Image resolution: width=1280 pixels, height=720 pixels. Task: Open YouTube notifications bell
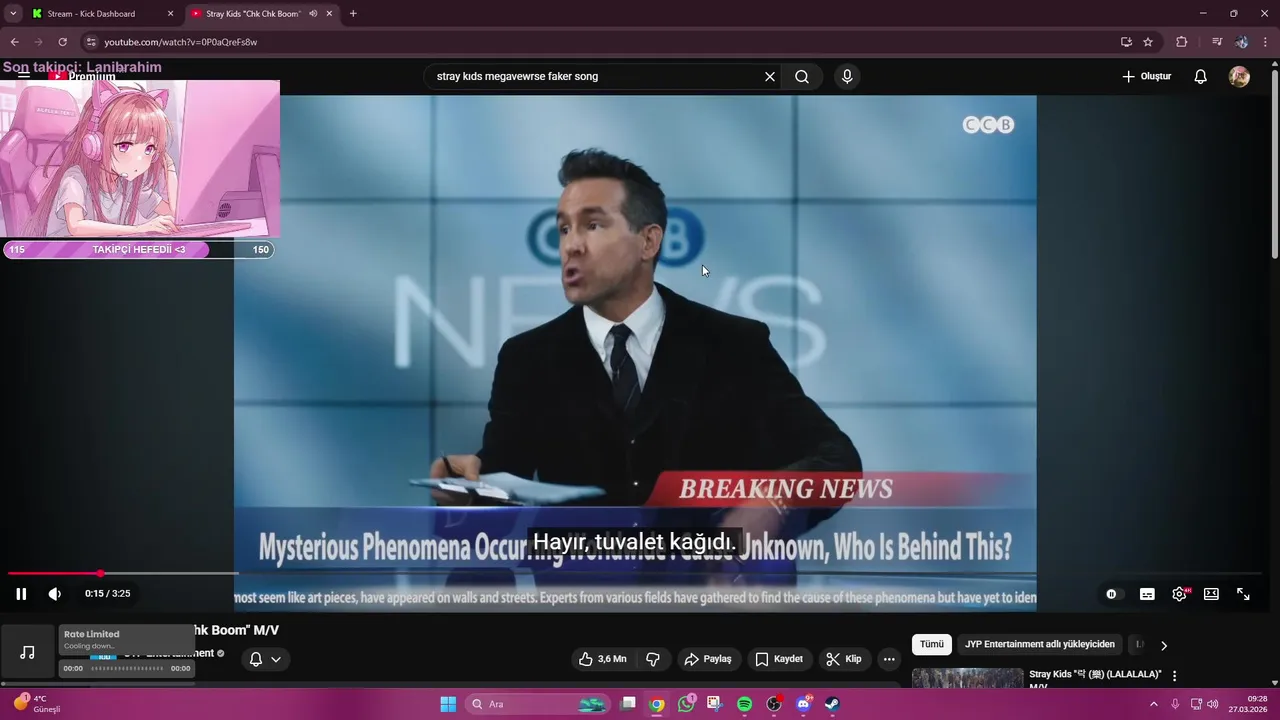[x=1201, y=77]
